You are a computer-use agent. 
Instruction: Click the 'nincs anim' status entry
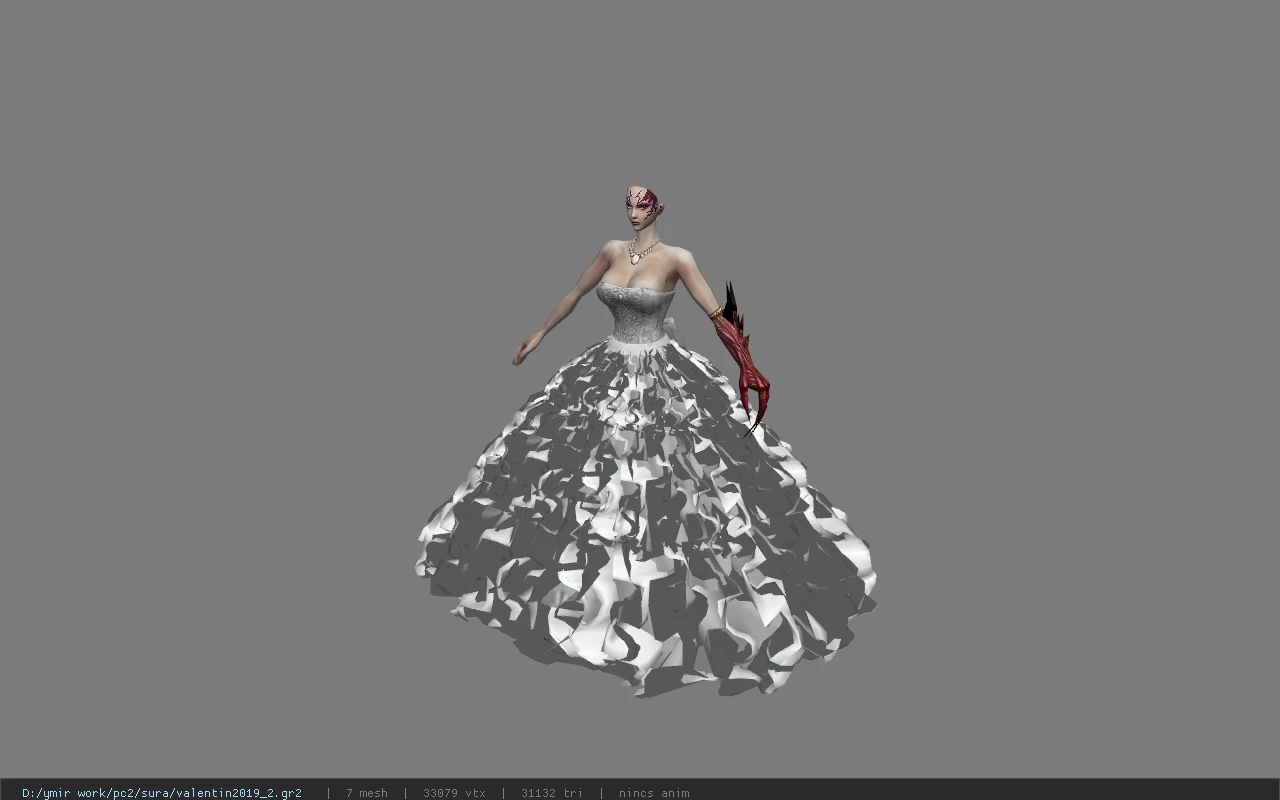tap(654, 793)
